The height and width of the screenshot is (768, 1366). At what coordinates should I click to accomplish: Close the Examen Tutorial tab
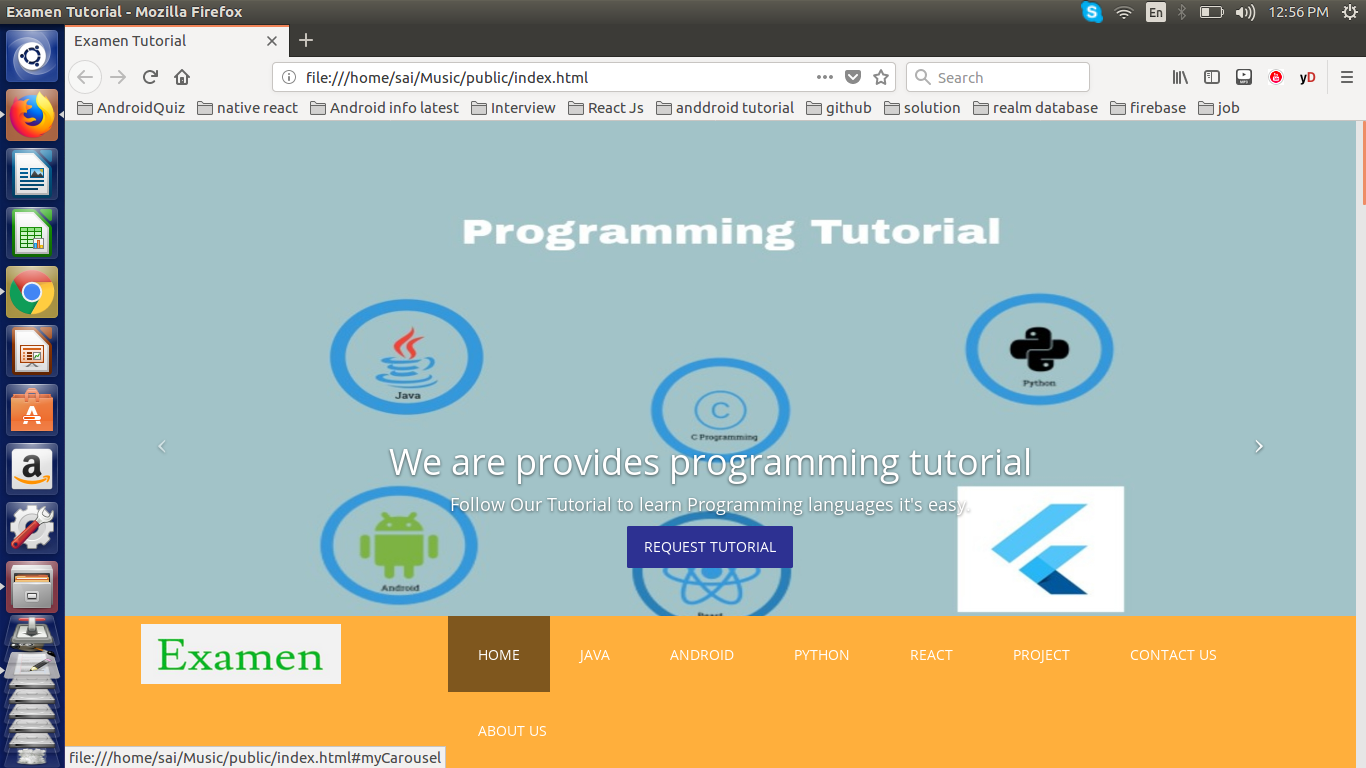click(x=272, y=41)
